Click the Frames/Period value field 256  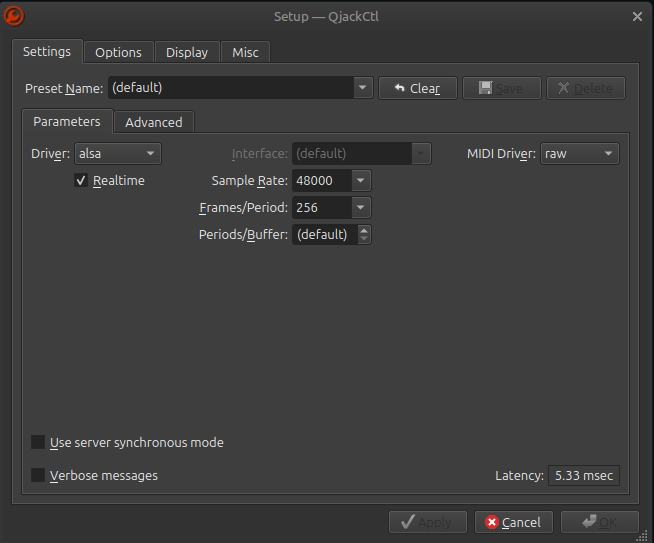click(322, 208)
